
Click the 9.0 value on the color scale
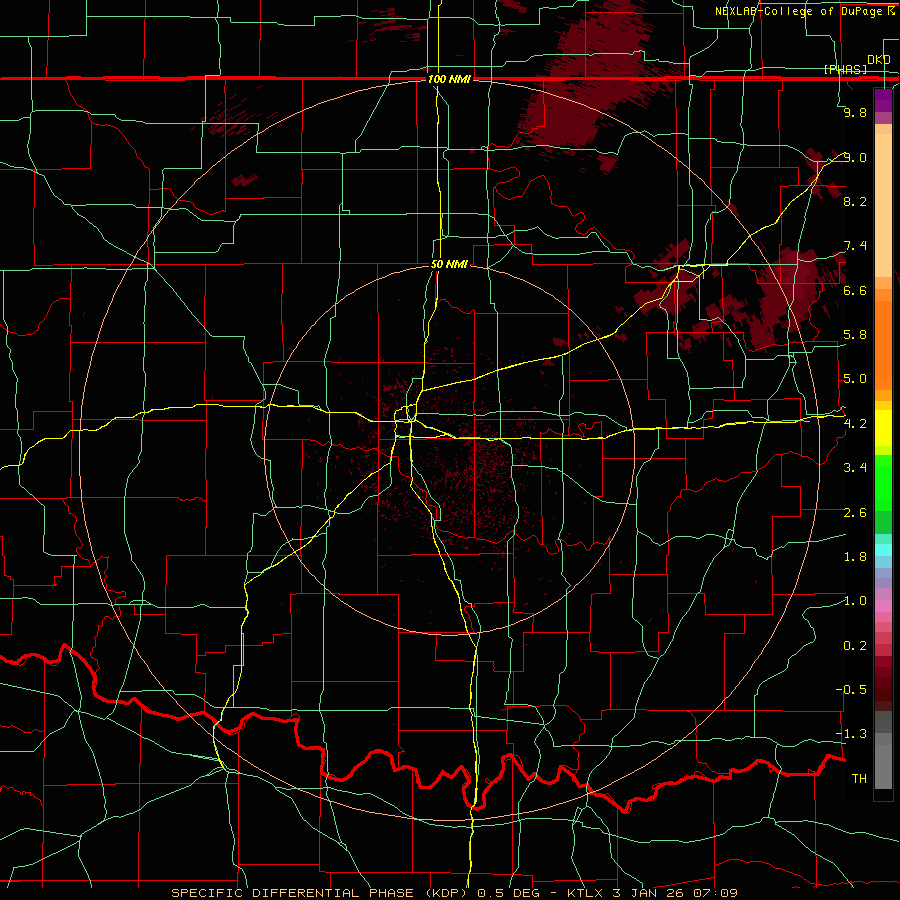click(855, 157)
